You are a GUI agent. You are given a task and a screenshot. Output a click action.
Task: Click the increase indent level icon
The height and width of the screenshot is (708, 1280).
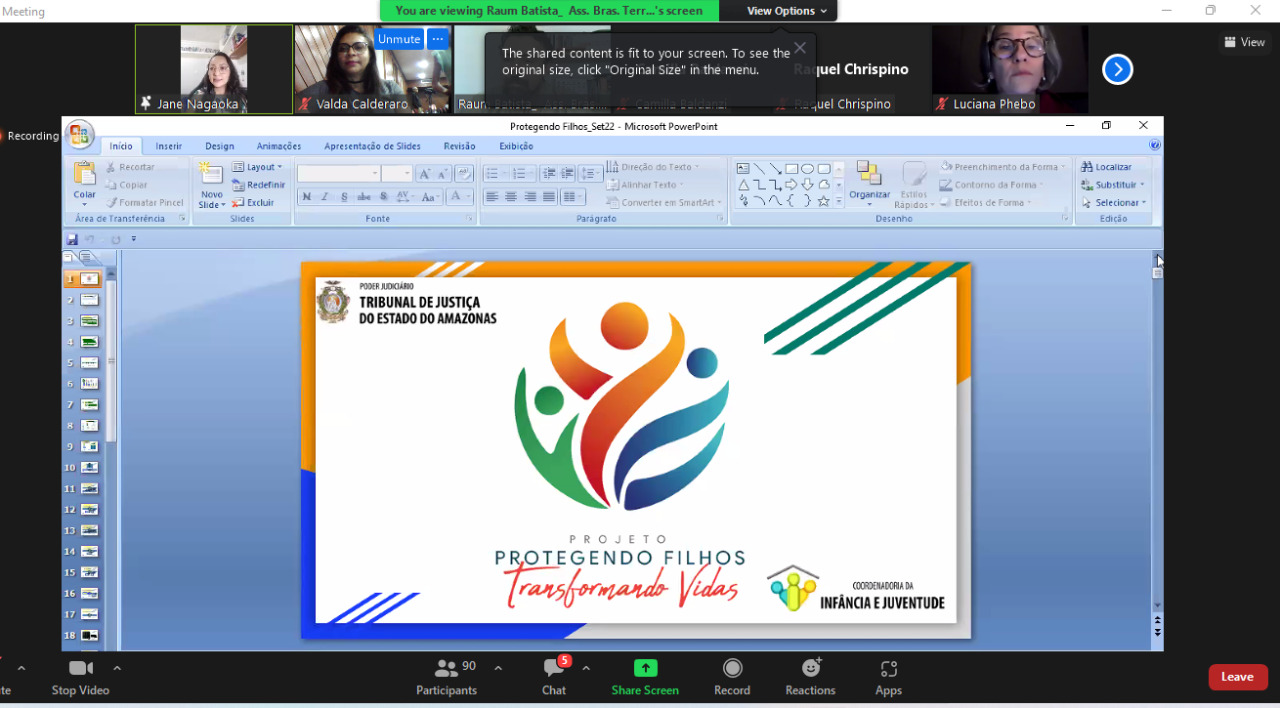point(569,174)
